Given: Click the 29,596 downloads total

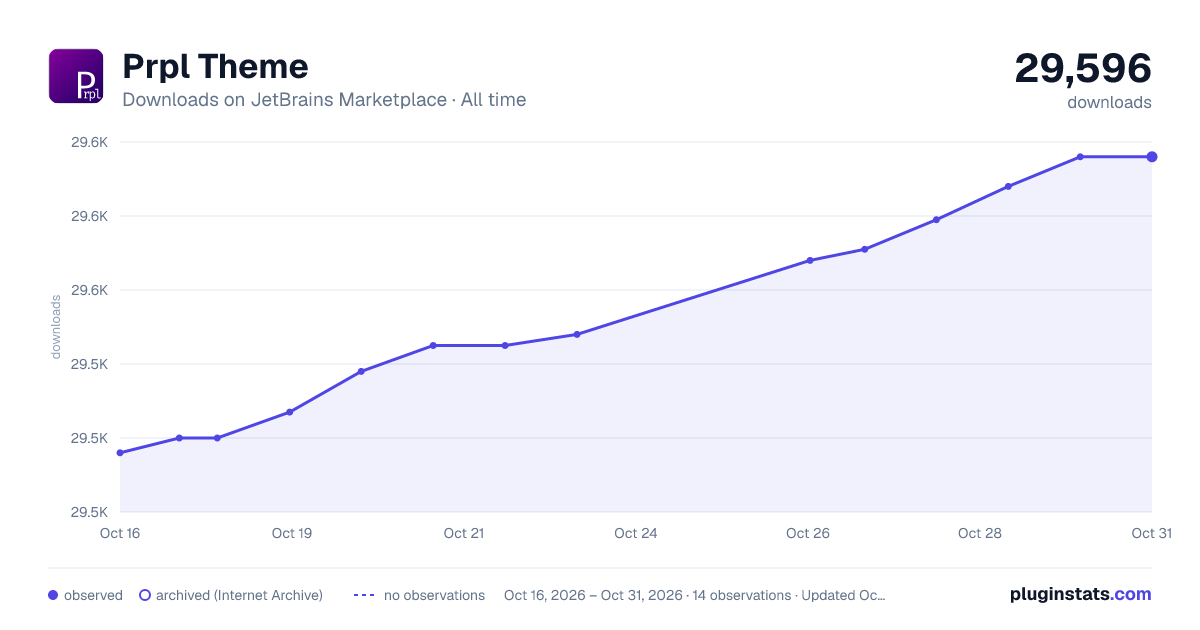Looking at the screenshot, I should (1083, 69).
